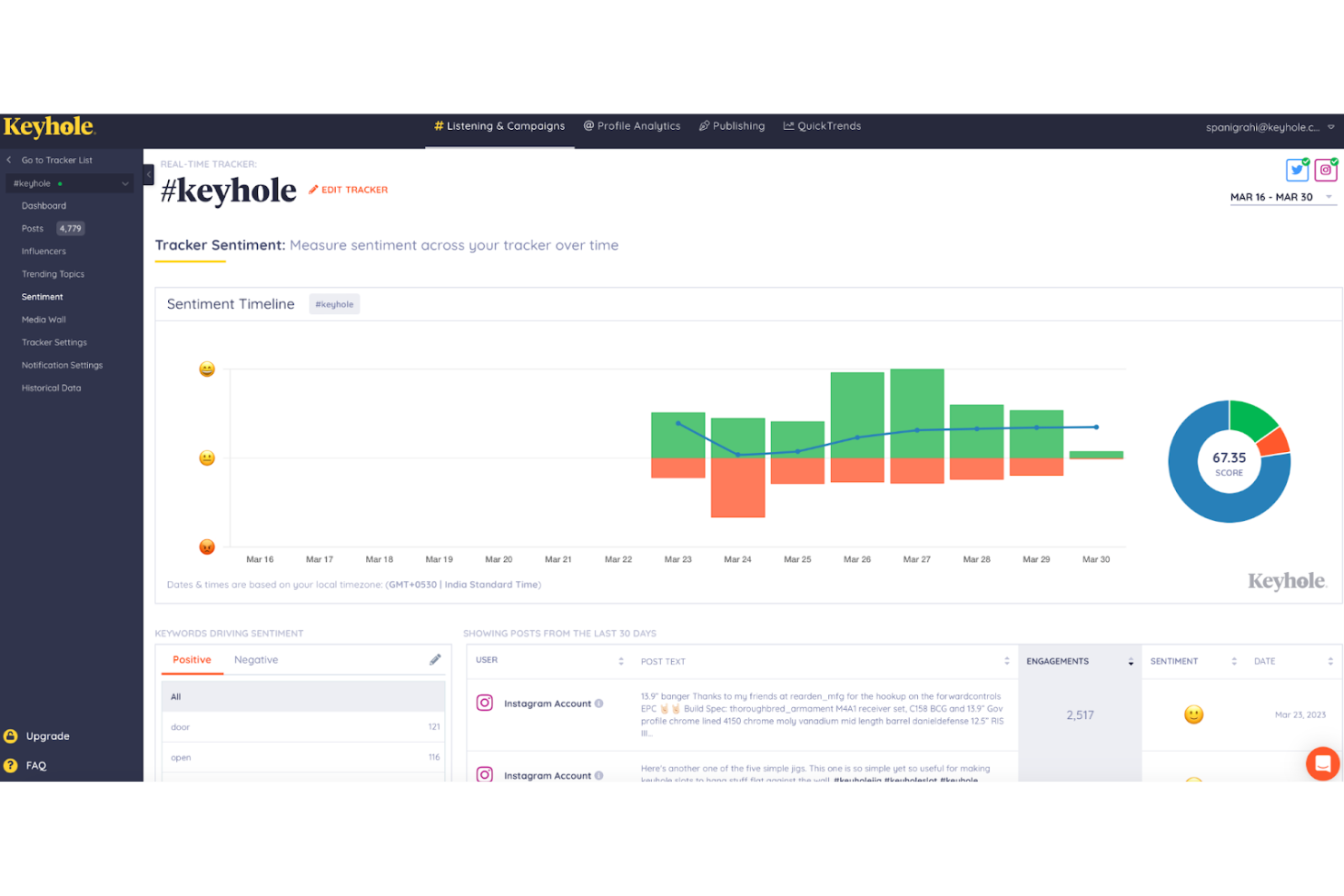Click the Mar 26 green positive bar
1344x896 pixels.
click(x=857, y=415)
